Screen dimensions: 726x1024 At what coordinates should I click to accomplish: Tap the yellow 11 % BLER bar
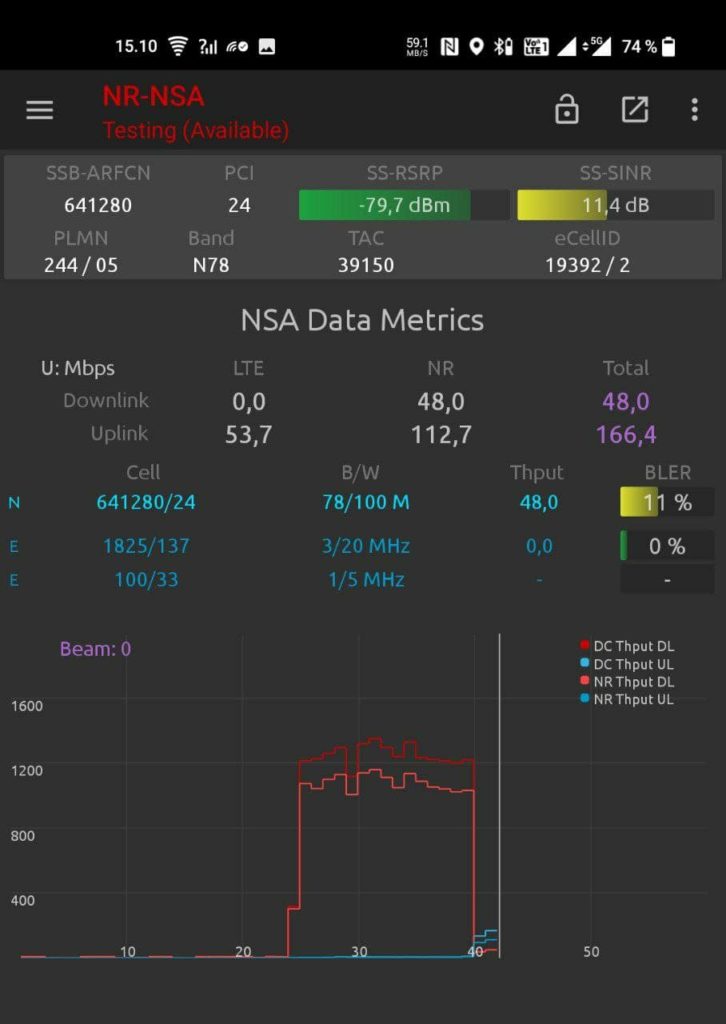coord(640,502)
